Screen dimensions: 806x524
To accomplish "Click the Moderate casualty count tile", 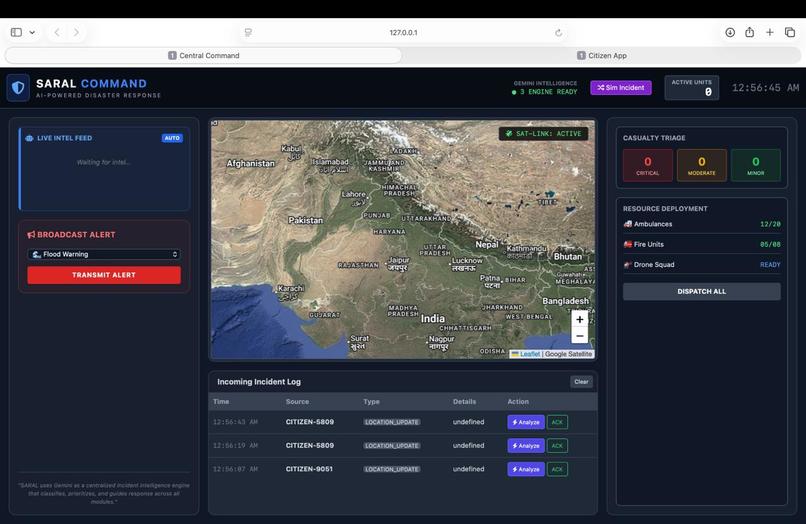I will (x=702, y=166).
